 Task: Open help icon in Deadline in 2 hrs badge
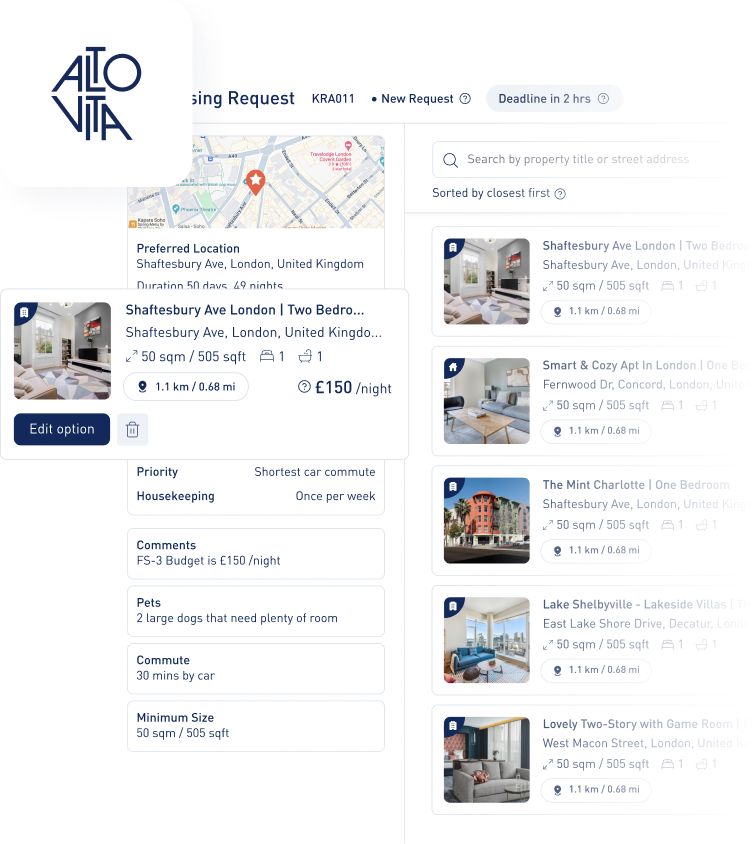point(603,99)
